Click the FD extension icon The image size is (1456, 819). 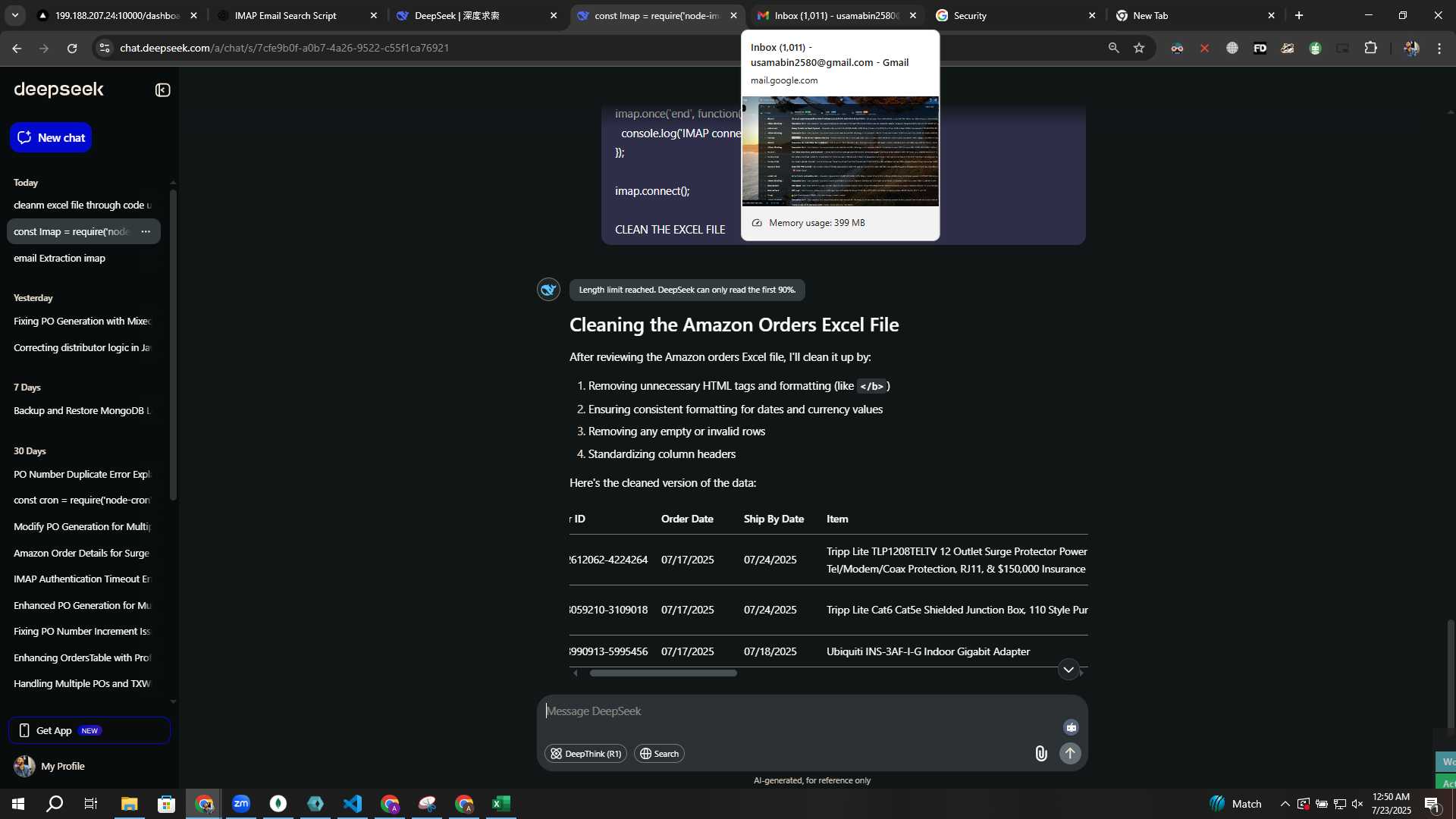tap(1260, 48)
